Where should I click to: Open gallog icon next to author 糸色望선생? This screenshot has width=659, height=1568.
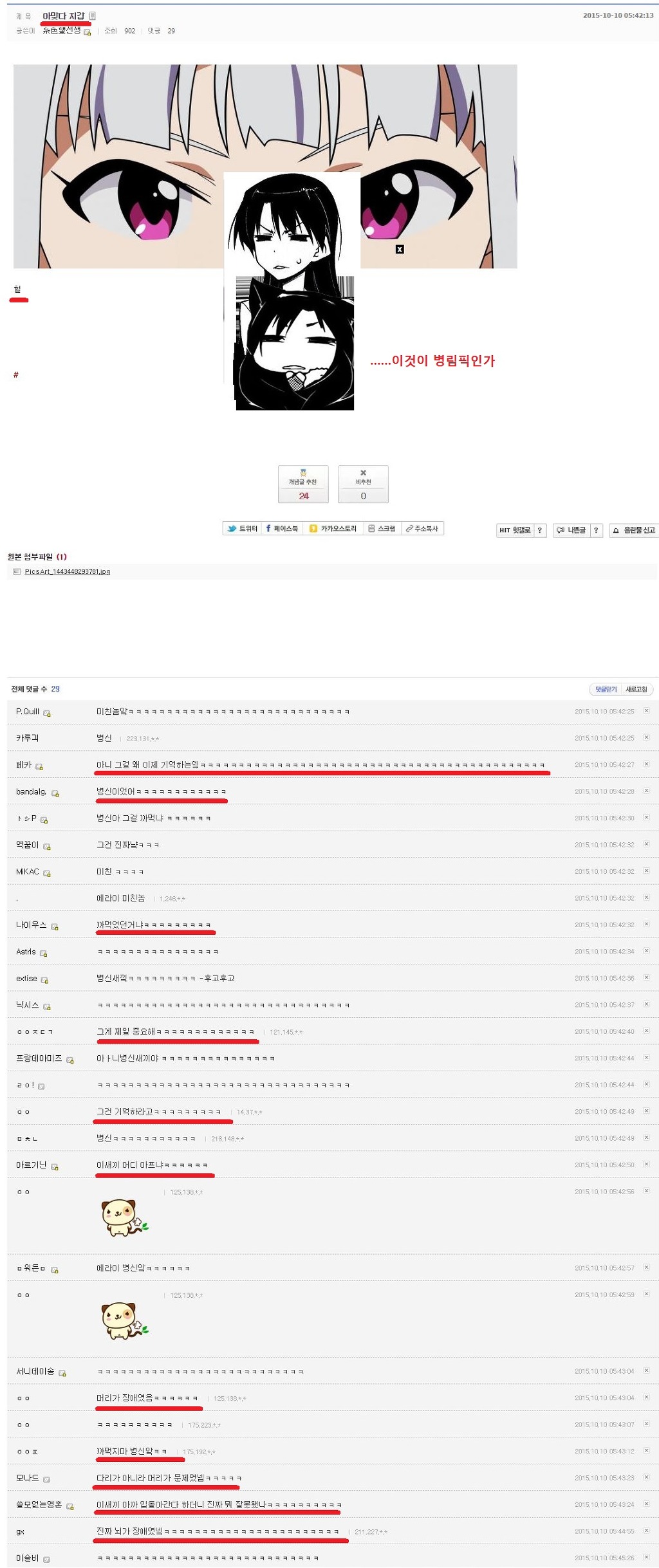88,32
